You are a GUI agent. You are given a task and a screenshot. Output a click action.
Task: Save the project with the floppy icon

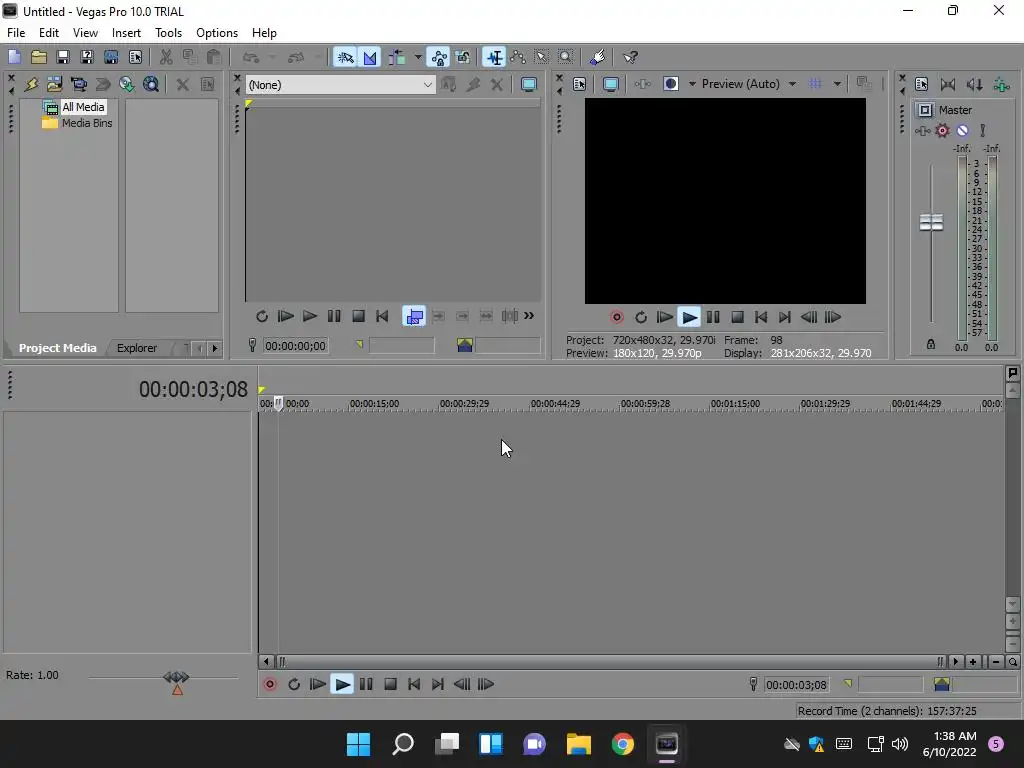pos(63,57)
